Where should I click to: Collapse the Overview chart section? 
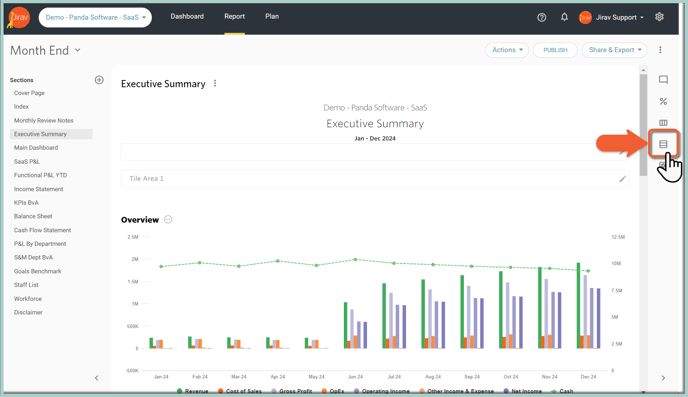coord(168,219)
